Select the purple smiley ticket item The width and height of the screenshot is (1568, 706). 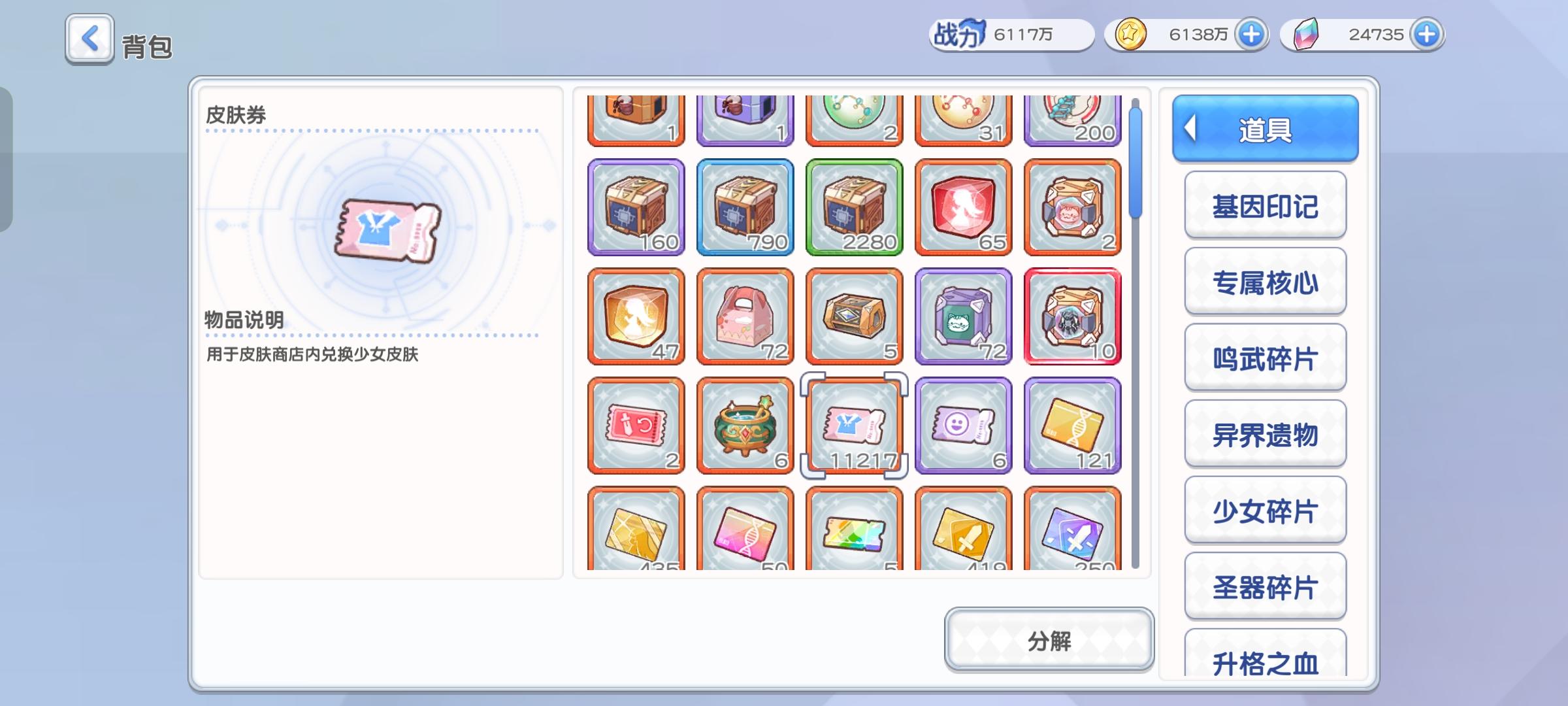pyautogui.click(x=964, y=426)
